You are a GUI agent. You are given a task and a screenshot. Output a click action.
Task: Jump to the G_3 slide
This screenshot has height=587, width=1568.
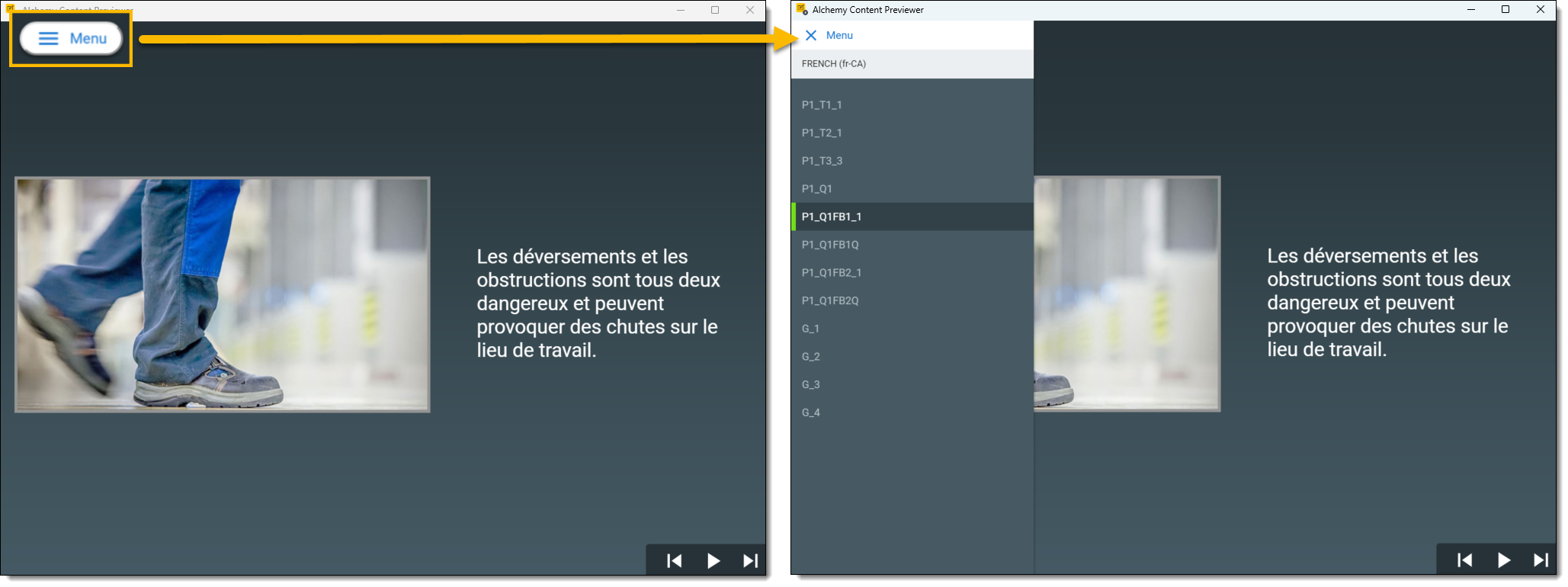(x=810, y=385)
